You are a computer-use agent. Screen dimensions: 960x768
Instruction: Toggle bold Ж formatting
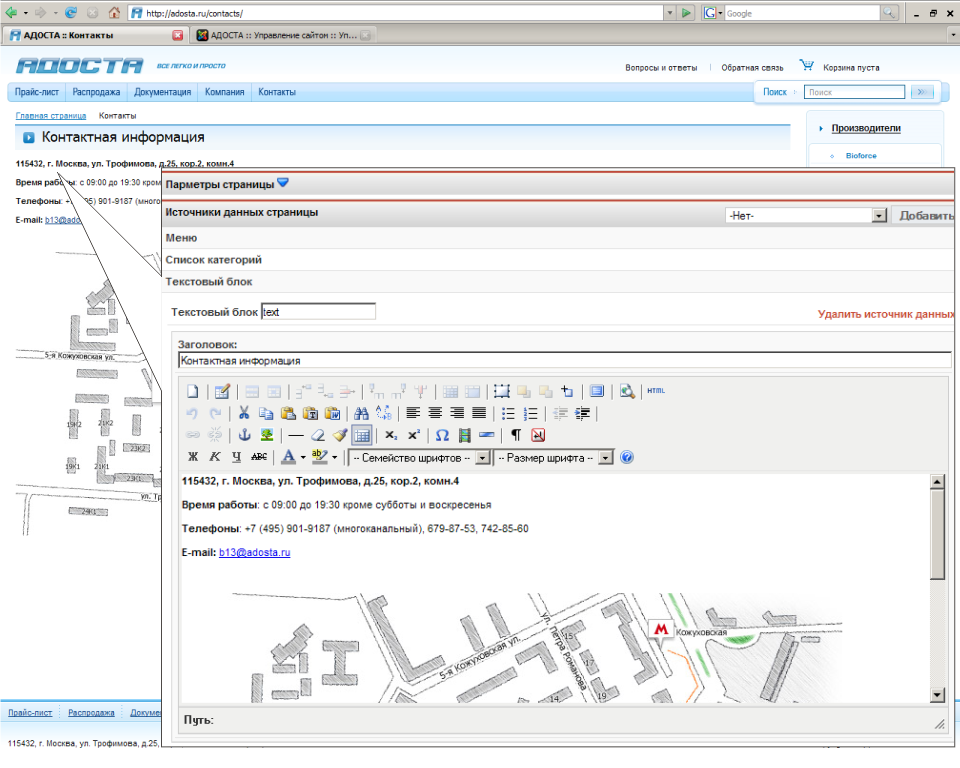(194, 457)
